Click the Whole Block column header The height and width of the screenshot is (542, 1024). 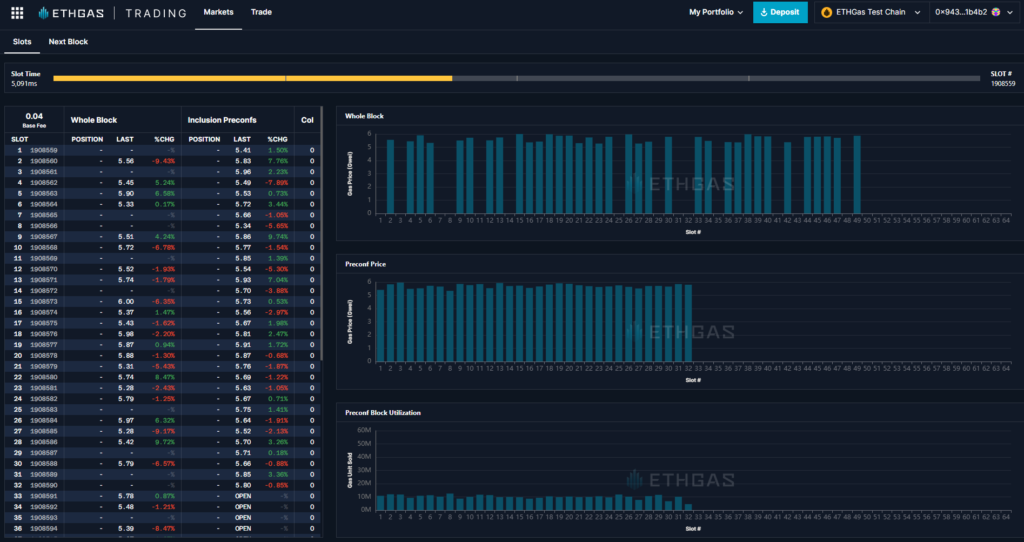pyautogui.click(x=95, y=120)
